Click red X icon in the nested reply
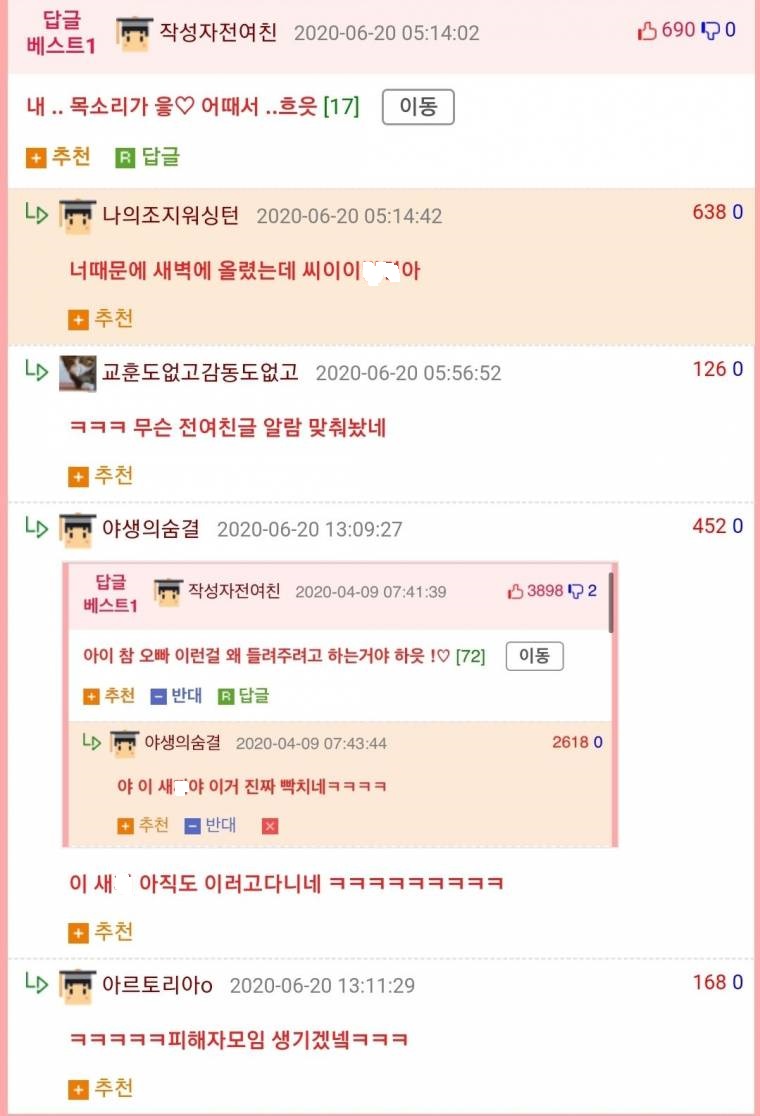Screen dimensions: 760x1116 click(x=270, y=826)
